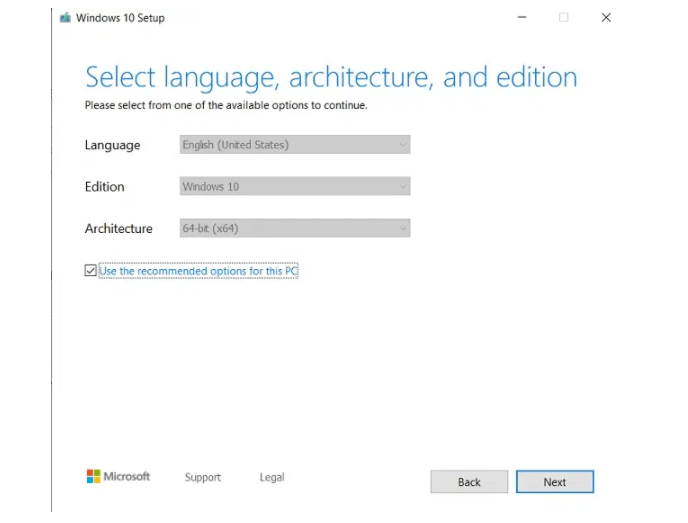Uncheck Use the recommended options checkbox
The image size is (688, 523).
tap(90, 271)
